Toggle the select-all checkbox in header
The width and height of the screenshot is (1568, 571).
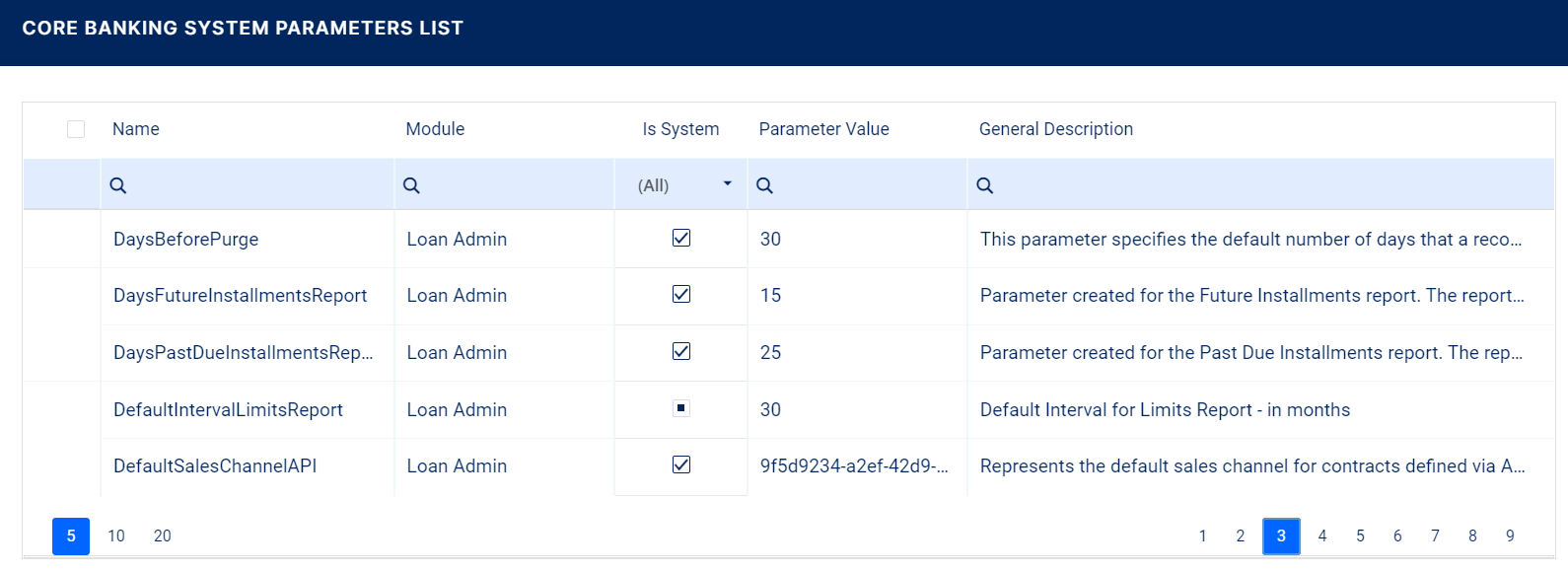click(x=76, y=129)
